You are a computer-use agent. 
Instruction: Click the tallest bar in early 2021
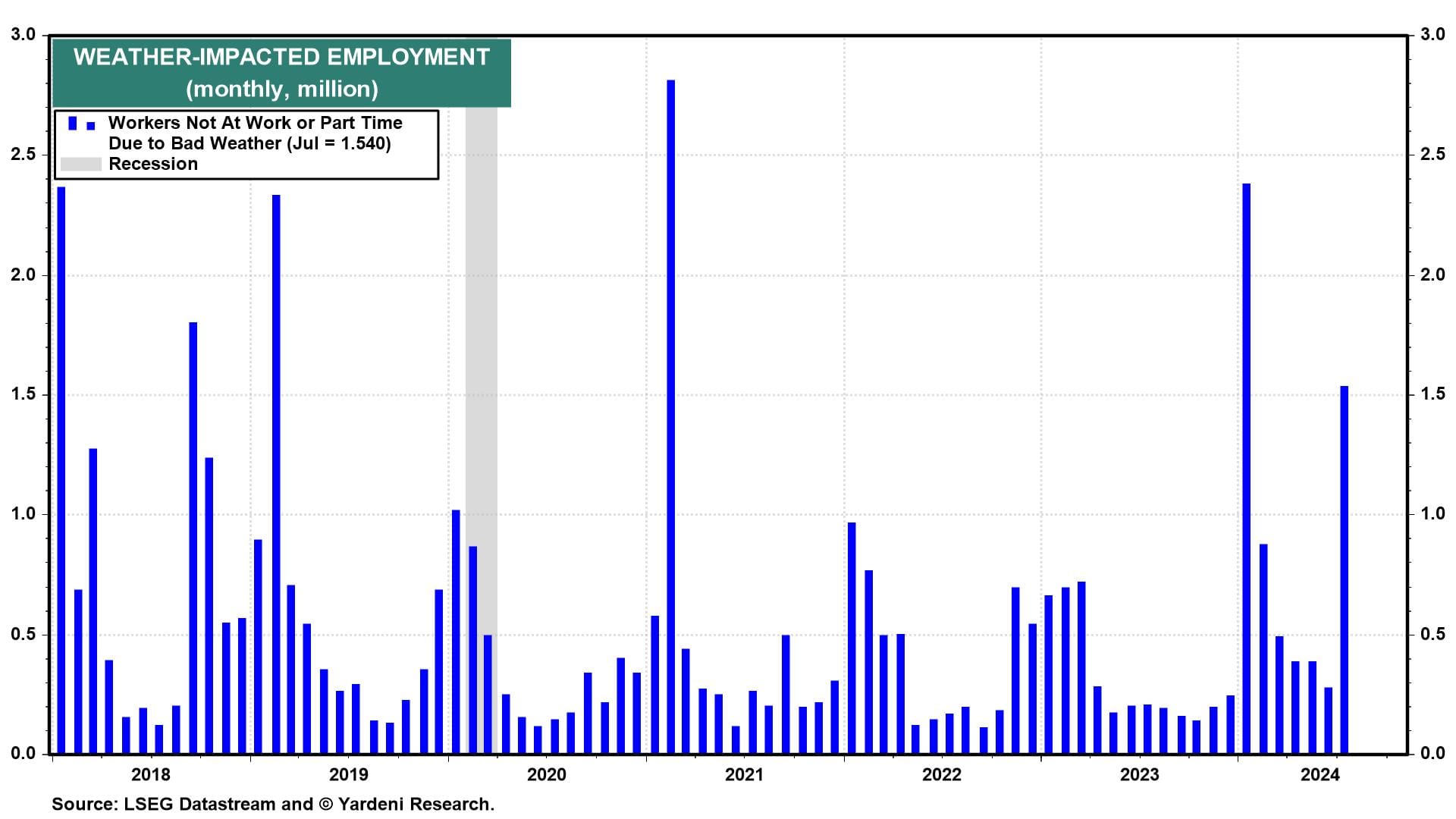(670, 417)
